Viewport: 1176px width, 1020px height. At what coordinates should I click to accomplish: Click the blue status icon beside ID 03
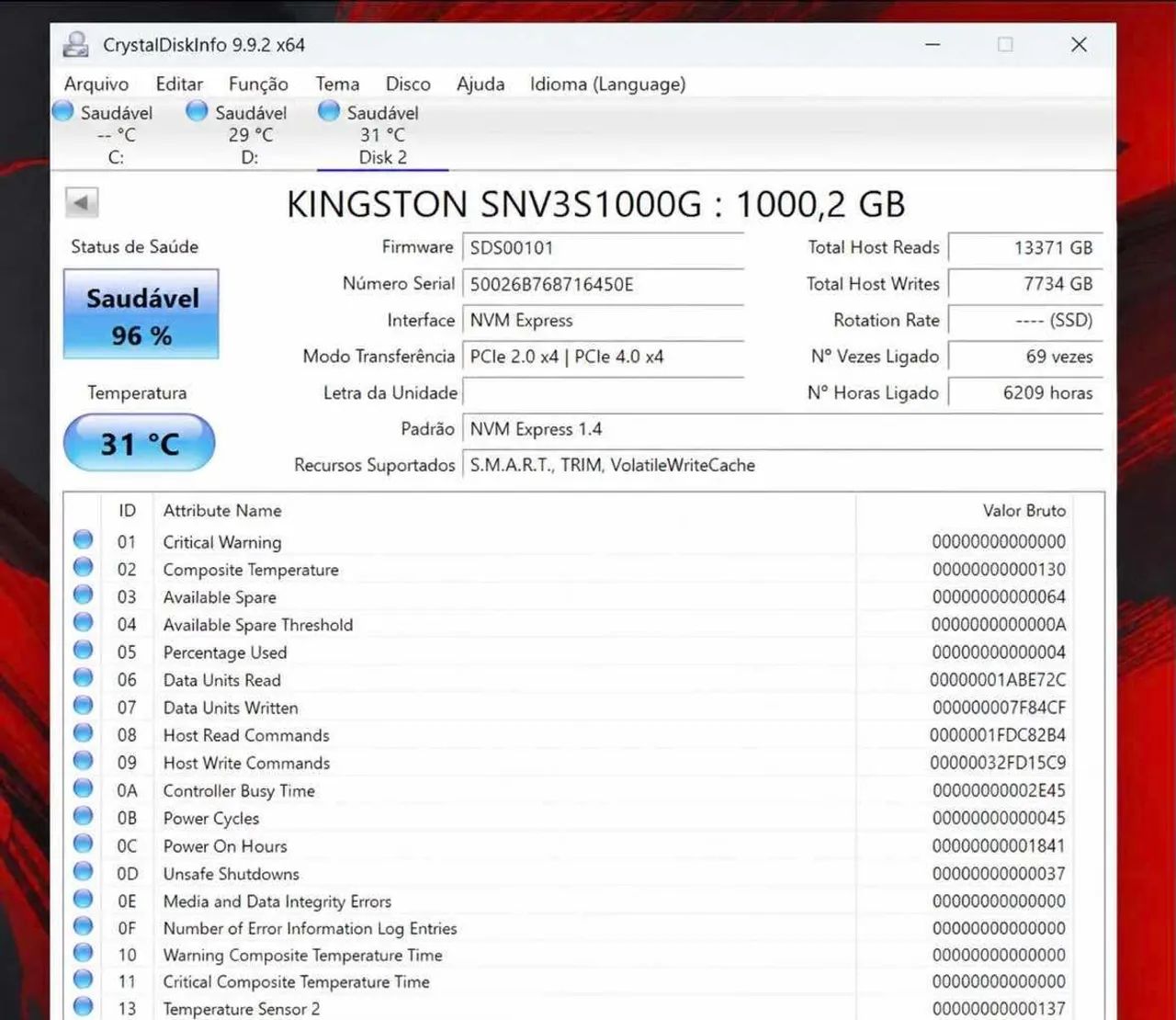click(84, 595)
